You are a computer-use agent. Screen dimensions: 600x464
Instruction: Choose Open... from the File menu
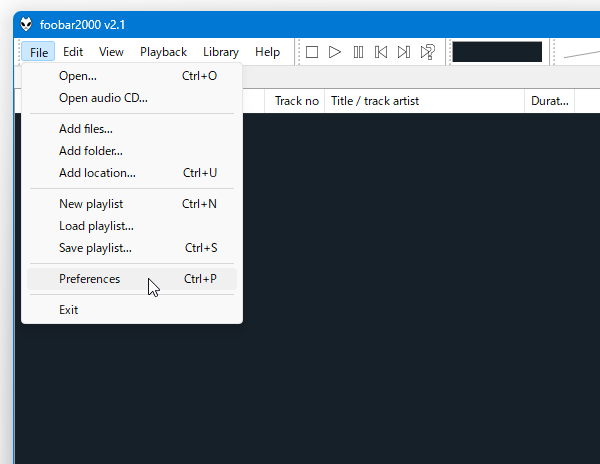pyautogui.click(x=132, y=76)
